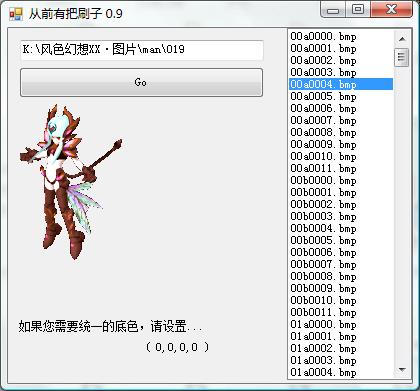Viewport: 420px width, 391px height.
Task: Select 00b0010.bmp in the list
Action: 341,300
